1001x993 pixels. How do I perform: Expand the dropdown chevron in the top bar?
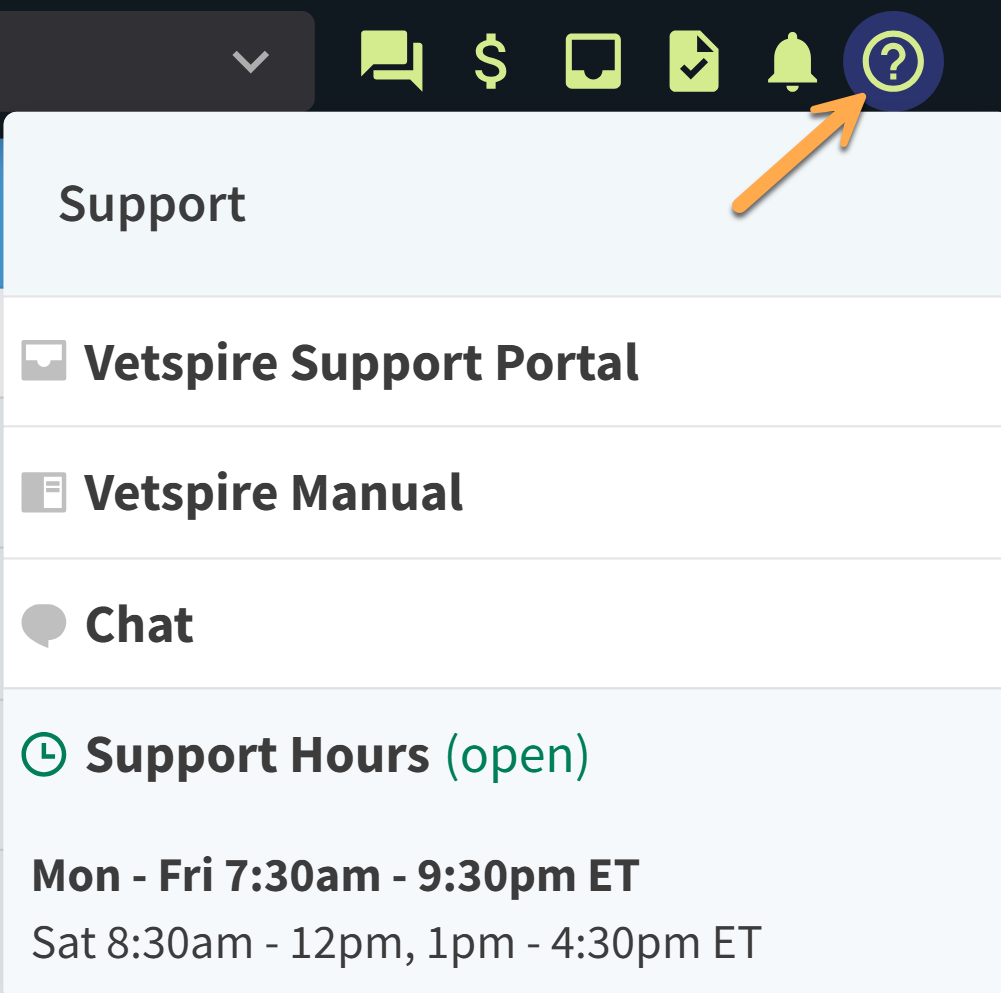pos(250,60)
